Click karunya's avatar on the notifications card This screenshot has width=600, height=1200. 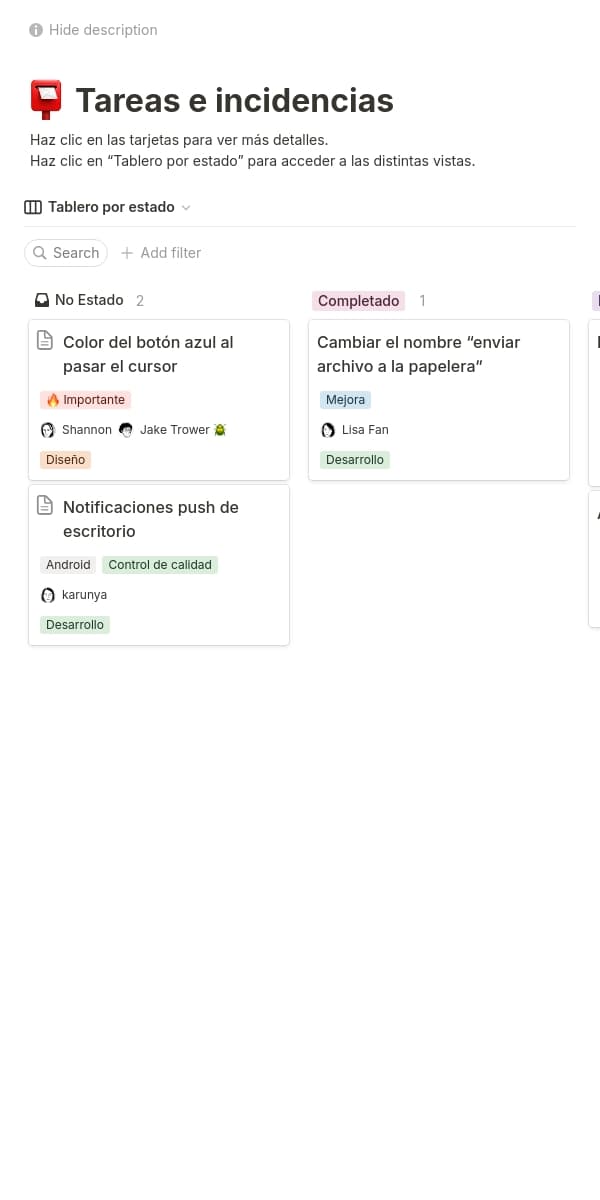[48, 594]
